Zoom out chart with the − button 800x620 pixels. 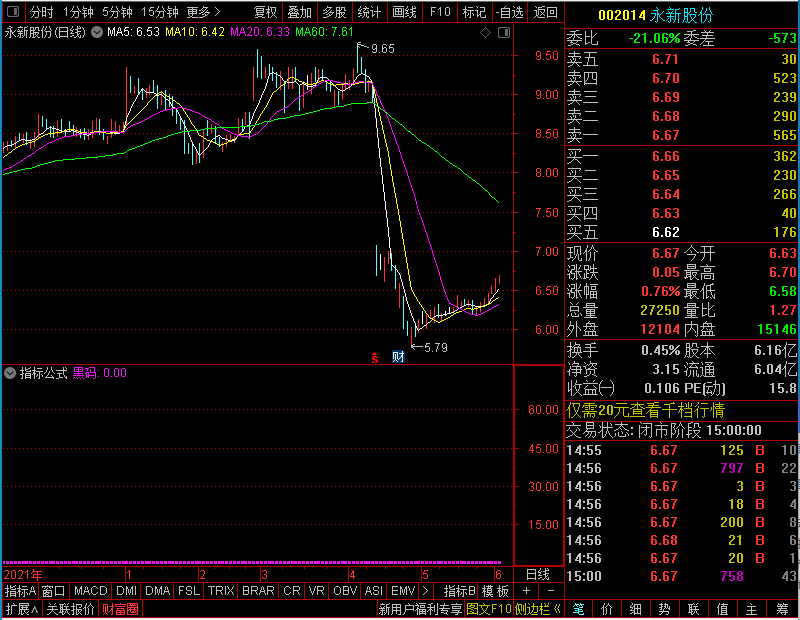point(551,591)
